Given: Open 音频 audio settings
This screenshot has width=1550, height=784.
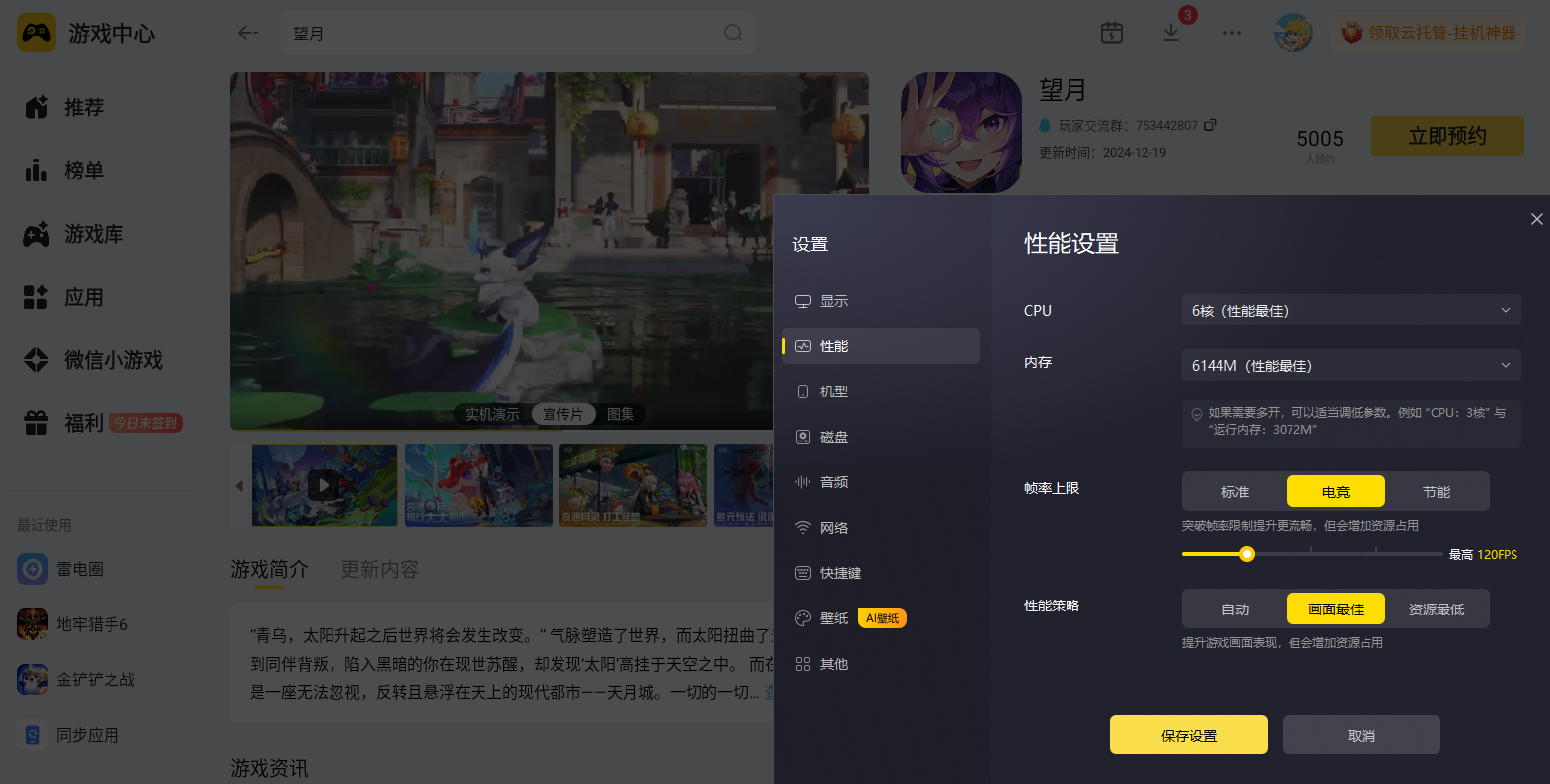Looking at the screenshot, I should point(881,482).
